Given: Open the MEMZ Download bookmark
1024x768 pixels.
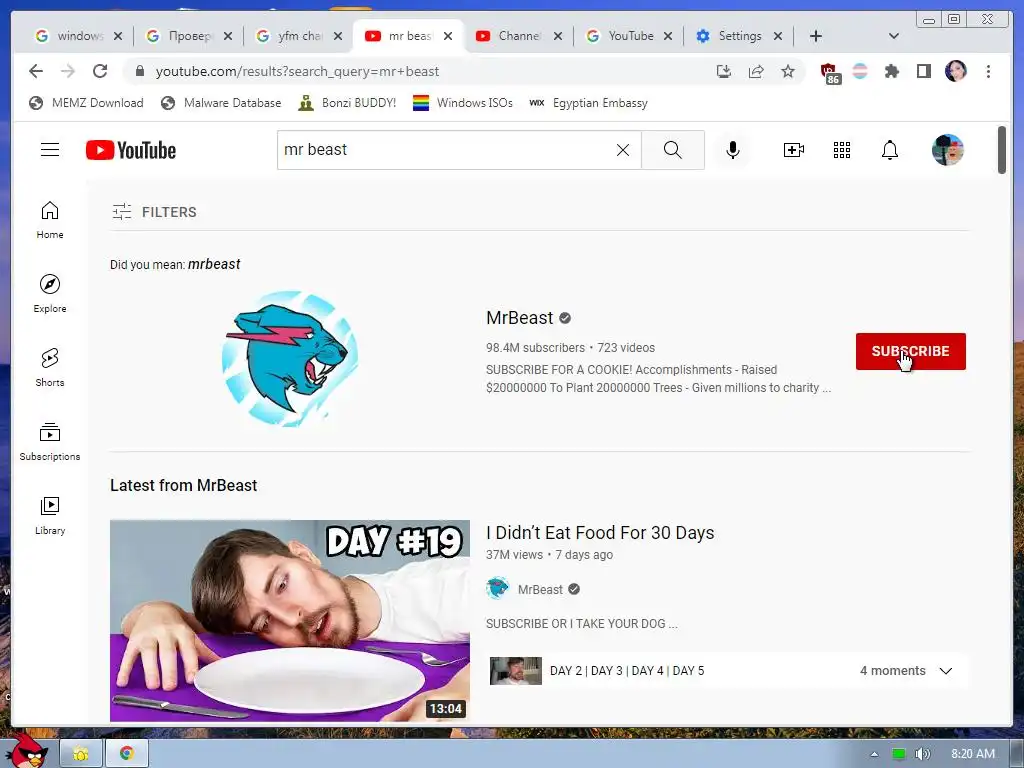Looking at the screenshot, I should (86, 103).
